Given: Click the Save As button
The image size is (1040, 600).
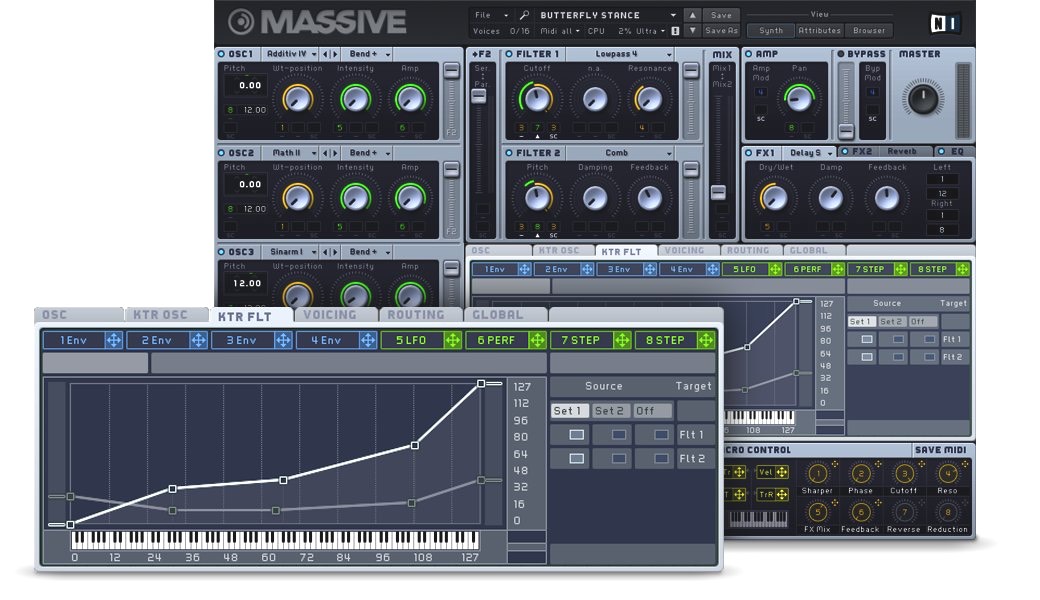Looking at the screenshot, I should pyautogui.click(x=721, y=31).
